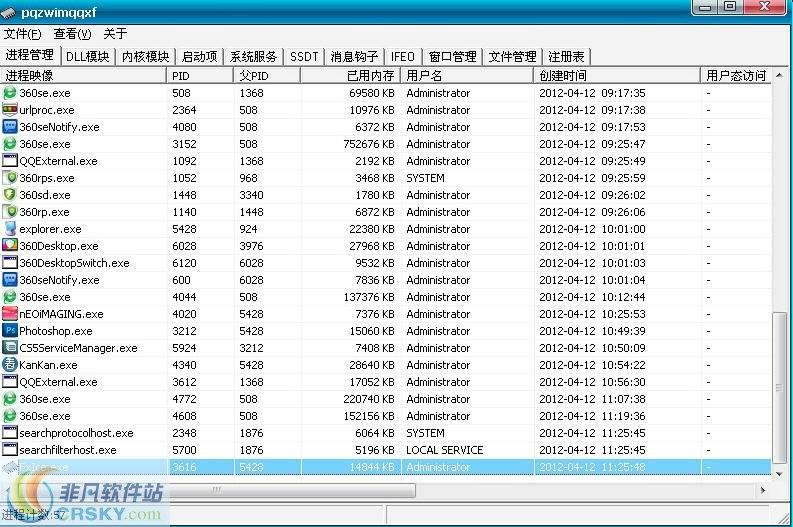
Task: Click icon of 360se.exe with PID 508
Action: tap(10, 93)
